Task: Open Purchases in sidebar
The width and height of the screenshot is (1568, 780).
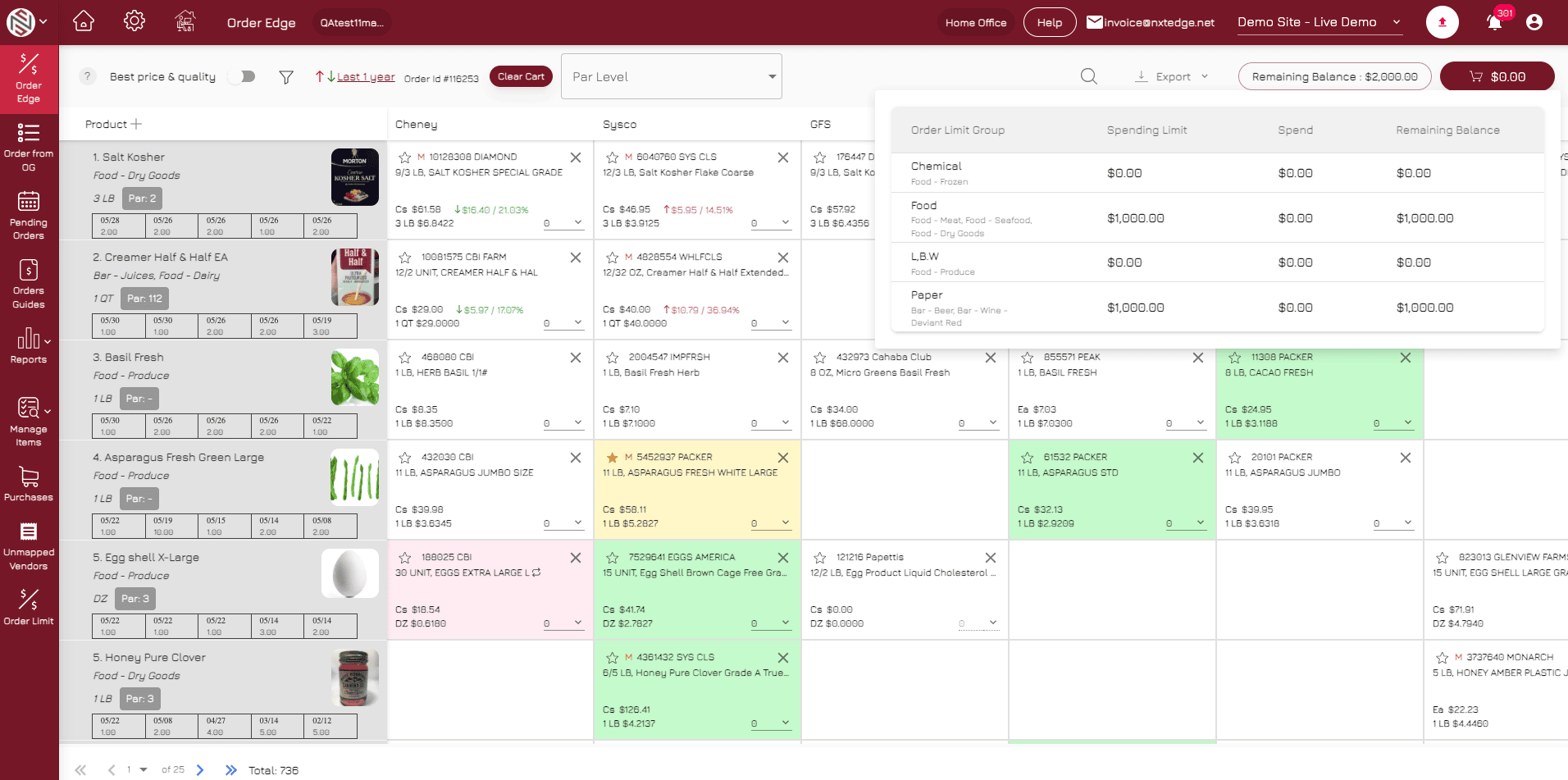Action: [x=29, y=483]
